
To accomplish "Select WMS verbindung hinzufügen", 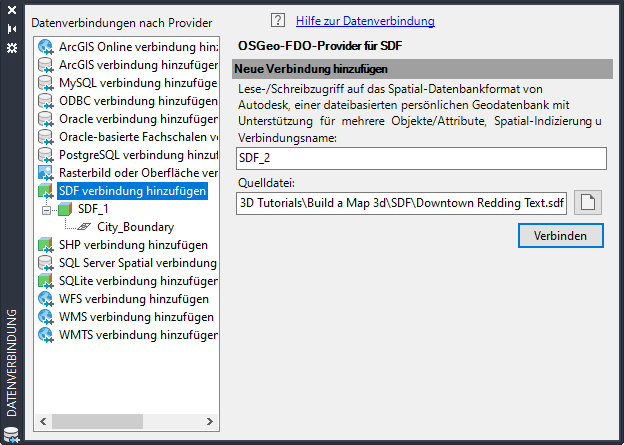I will pyautogui.click(x=136, y=317).
